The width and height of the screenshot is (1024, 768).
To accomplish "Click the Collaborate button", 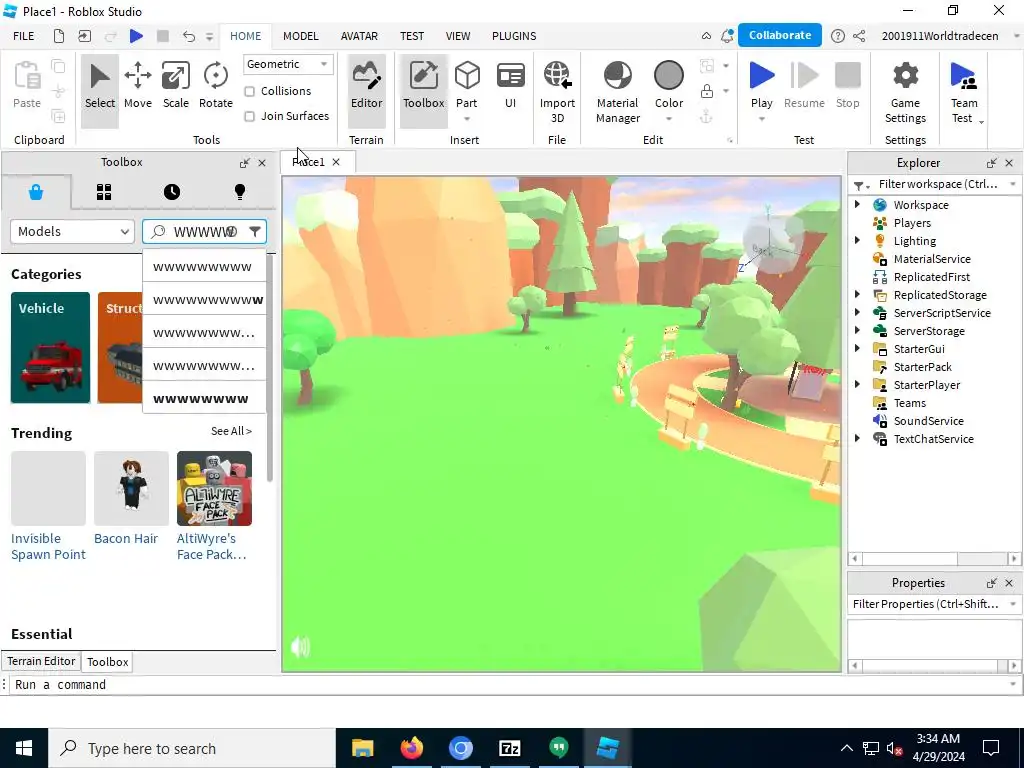I will pyautogui.click(x=780, y=35).
